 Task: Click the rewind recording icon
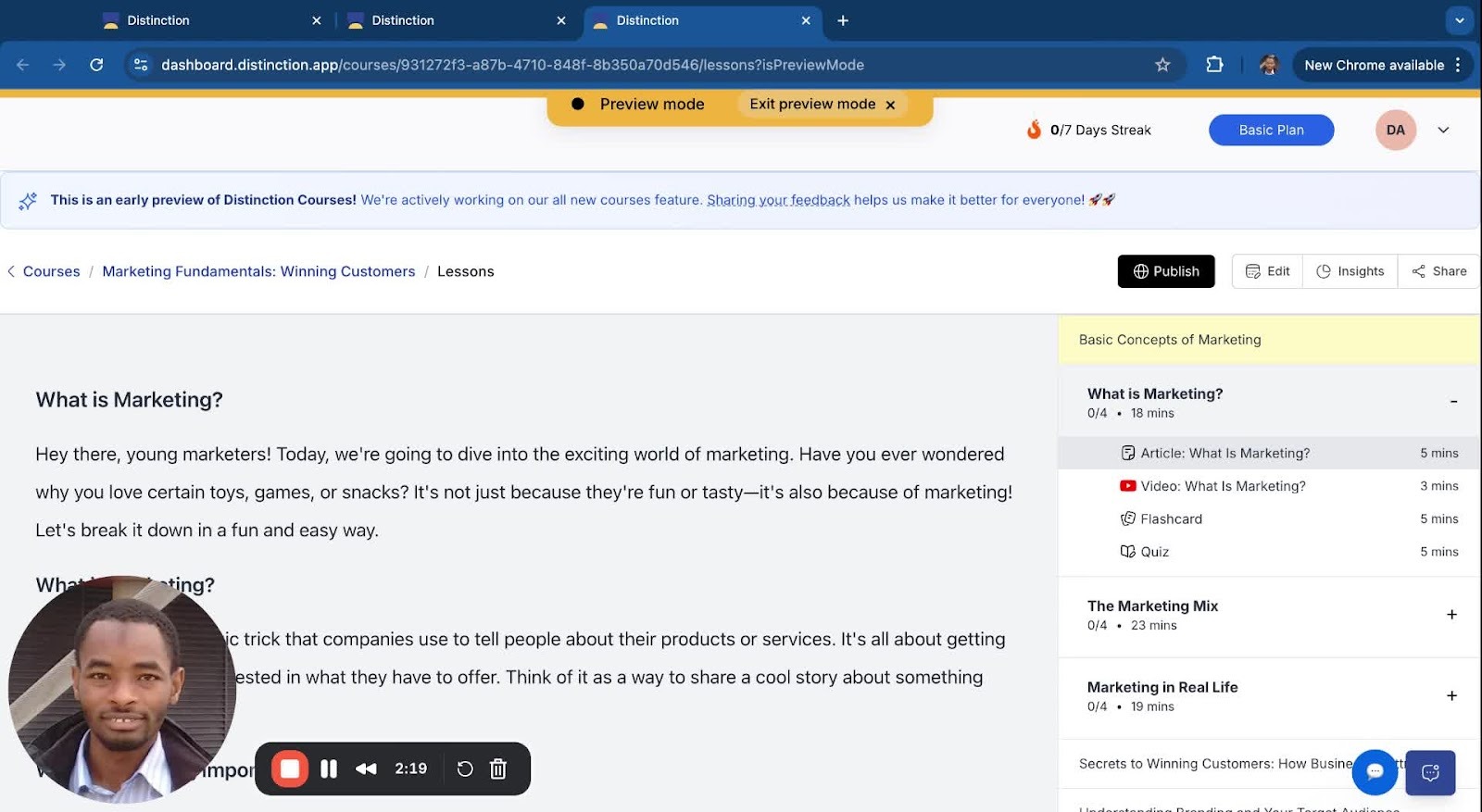point(366,768)
